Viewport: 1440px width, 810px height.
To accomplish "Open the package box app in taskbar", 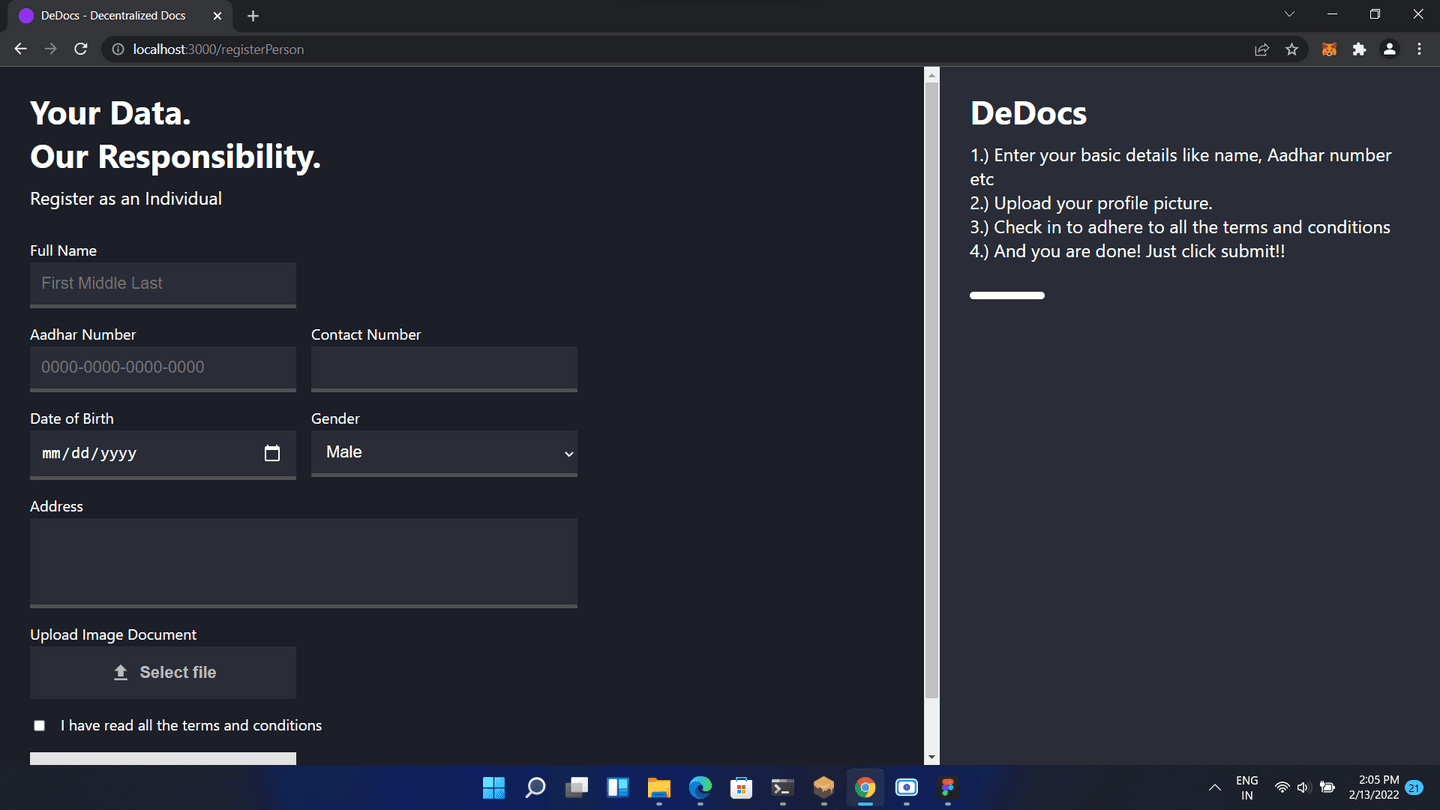I will point(824,787).
